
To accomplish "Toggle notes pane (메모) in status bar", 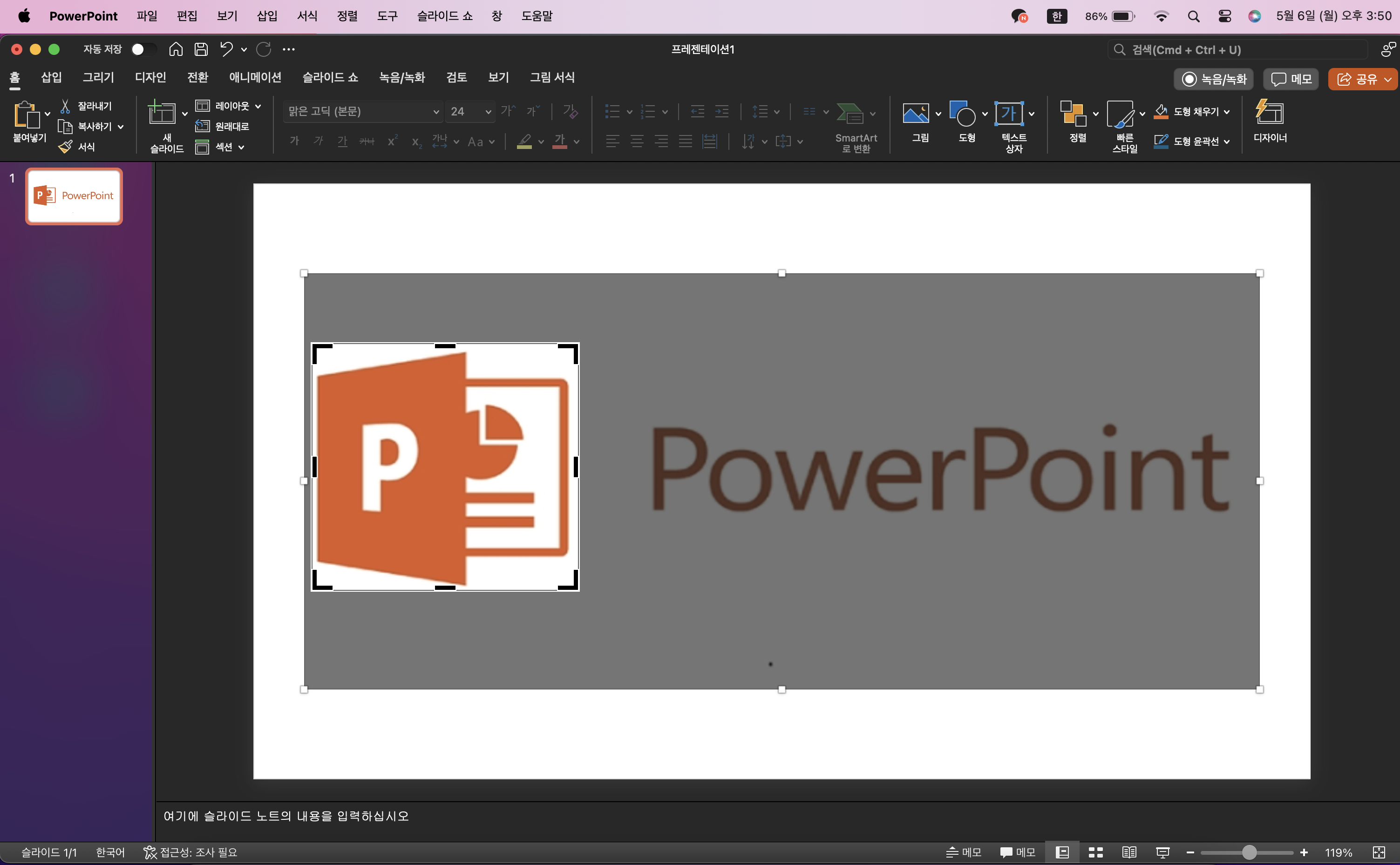I will tap(964, 852).
